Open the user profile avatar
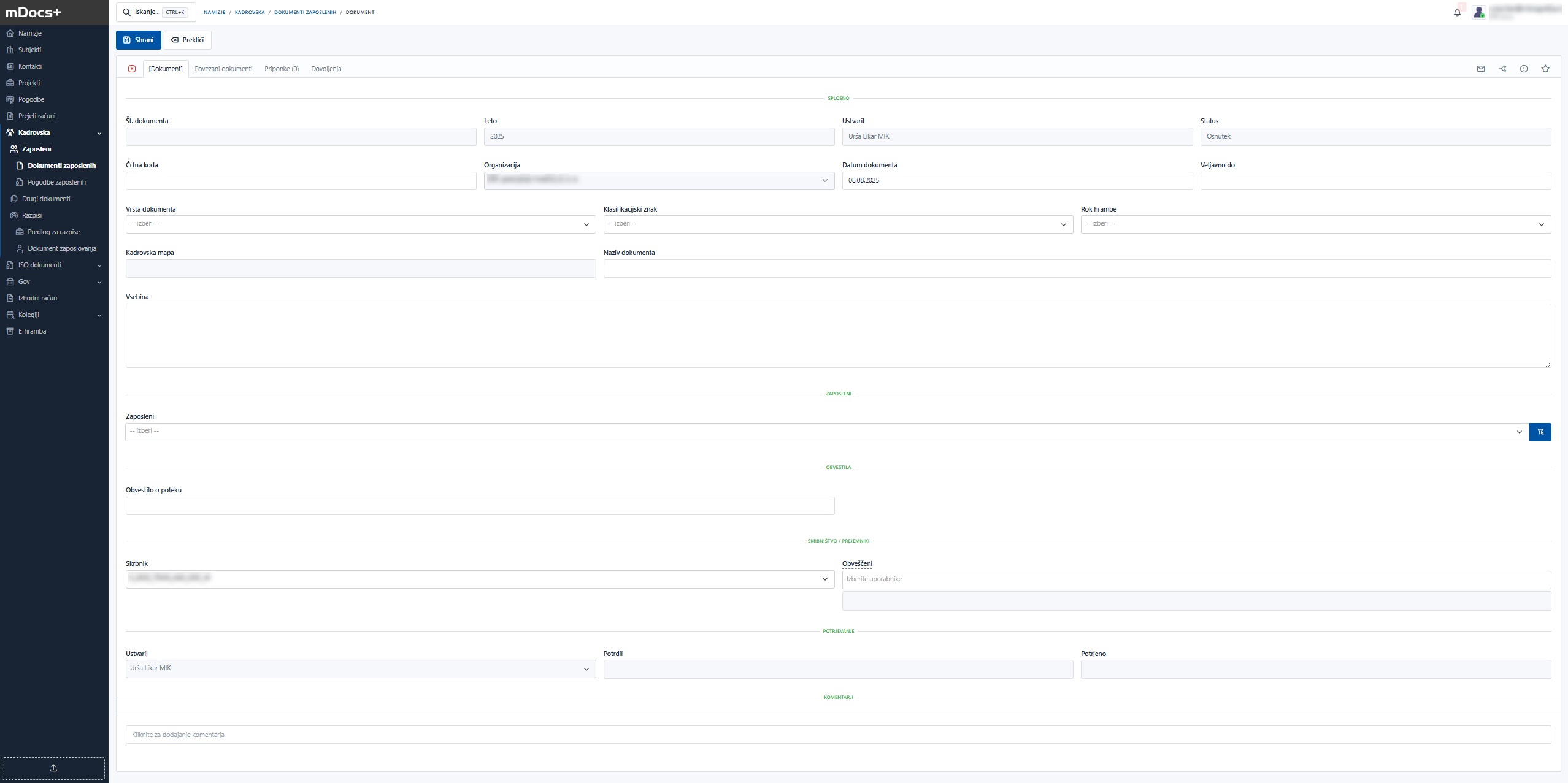Image resolution: width=1568 pixels, height=783 pixels. (x=1478, y=12)
